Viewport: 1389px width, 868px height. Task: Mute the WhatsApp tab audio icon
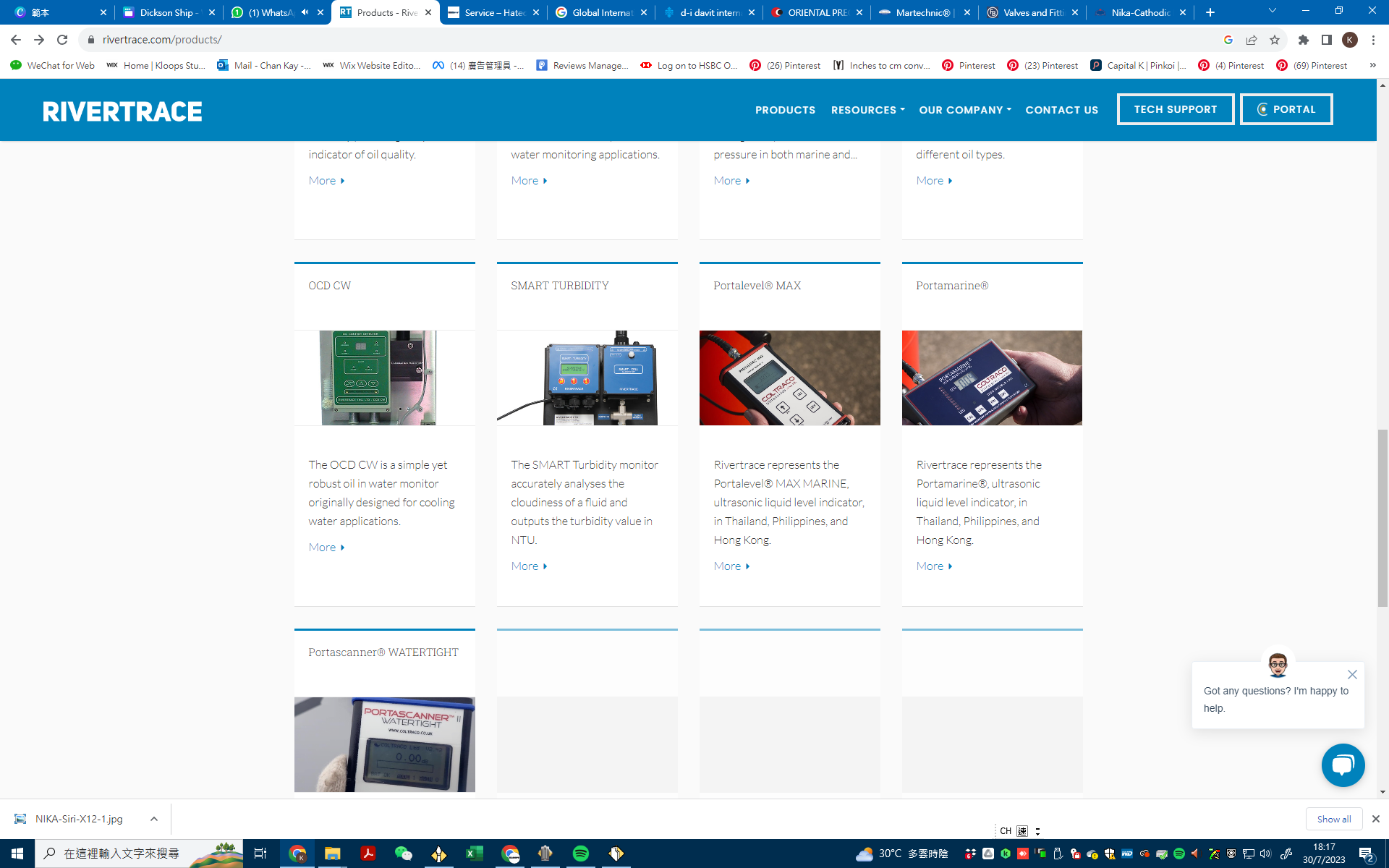(x=305, y=12)
